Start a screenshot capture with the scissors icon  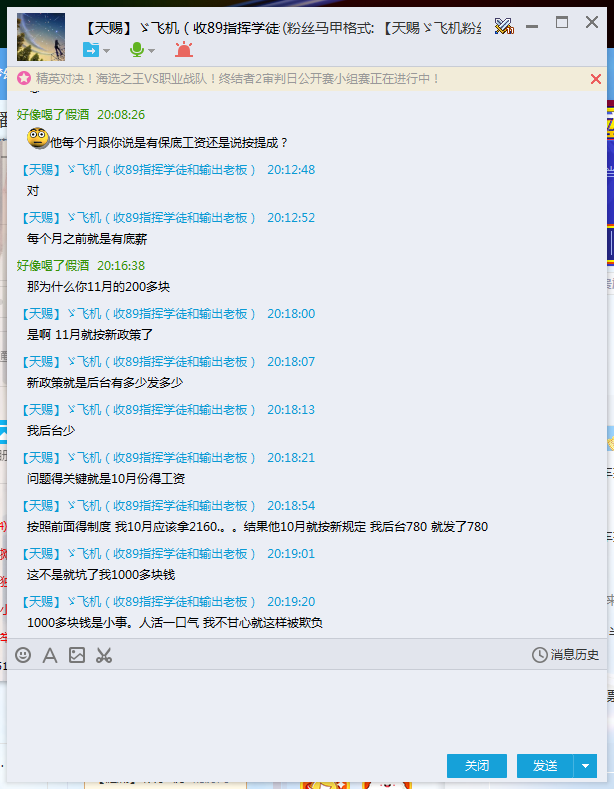[104, 655]
